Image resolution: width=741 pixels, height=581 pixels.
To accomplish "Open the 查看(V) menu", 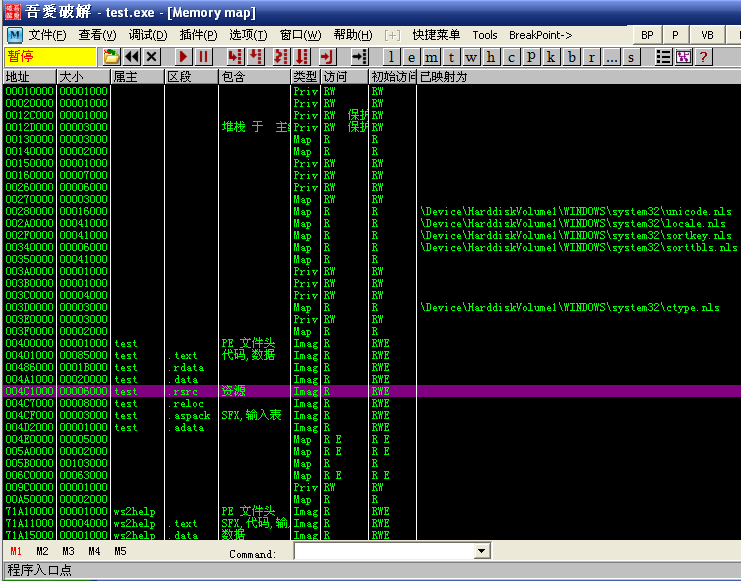I will point(97,35).
